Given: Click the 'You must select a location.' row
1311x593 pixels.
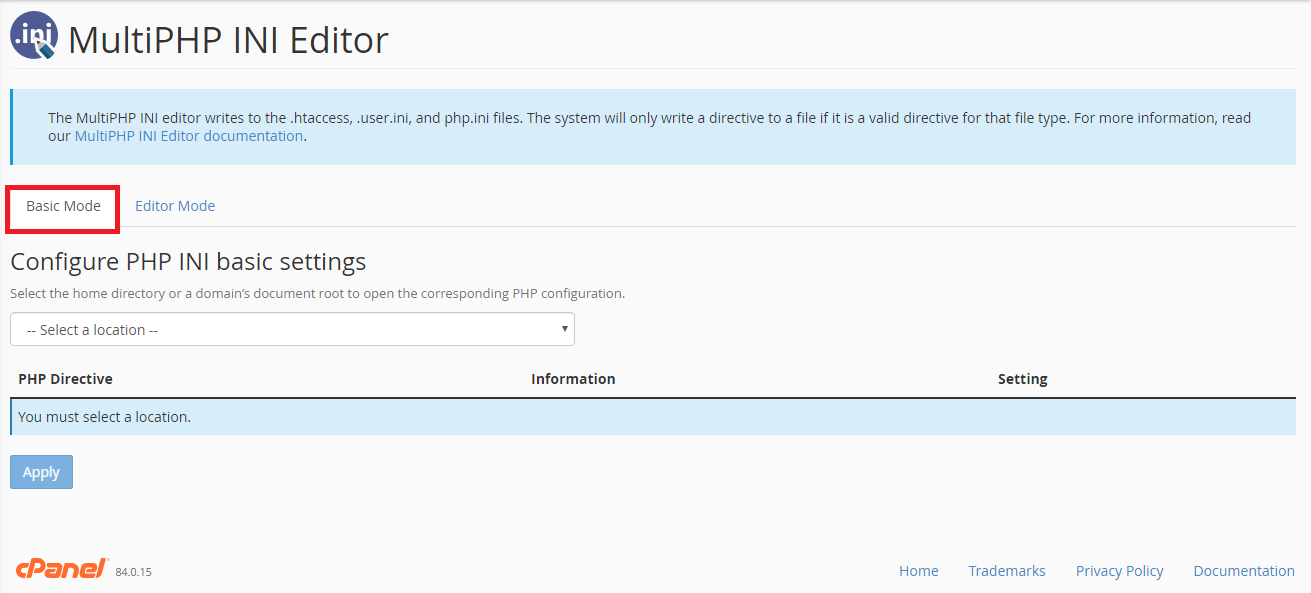Looking at the screenshot, I should click(x=653, y=417).
